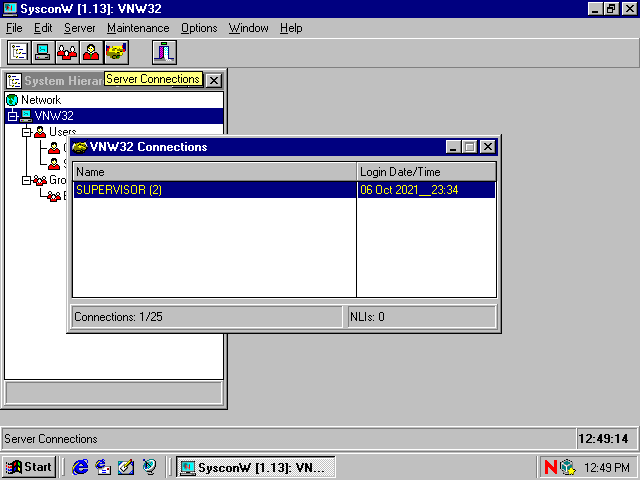640x480 pixels.
Task: Open the System Hierarchy toolbar icon
Action: pyautogui.click(x=19, y=52)
